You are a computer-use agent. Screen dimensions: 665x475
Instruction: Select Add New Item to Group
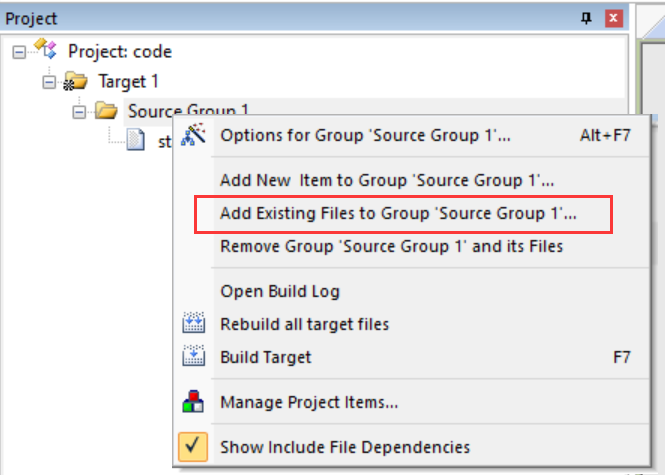tap(387, 181)
